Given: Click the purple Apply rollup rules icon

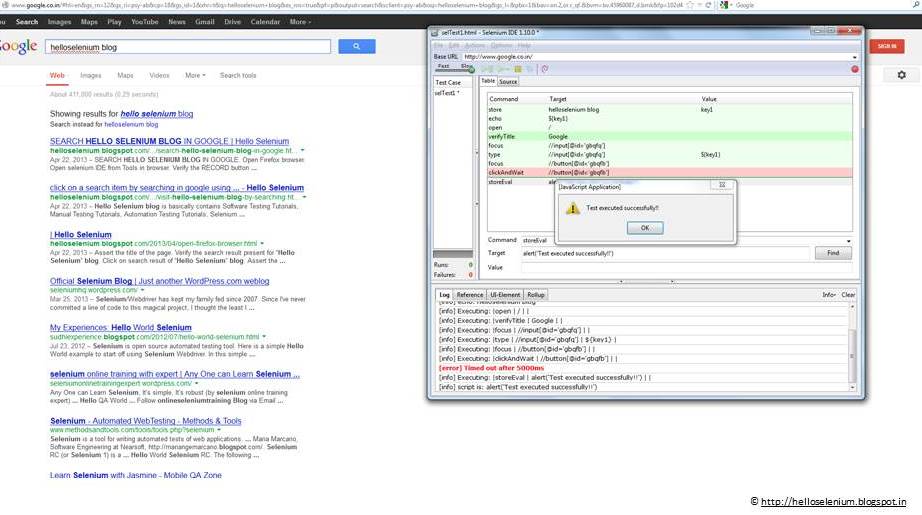Looking at the screenshot, I should (545, 69).
